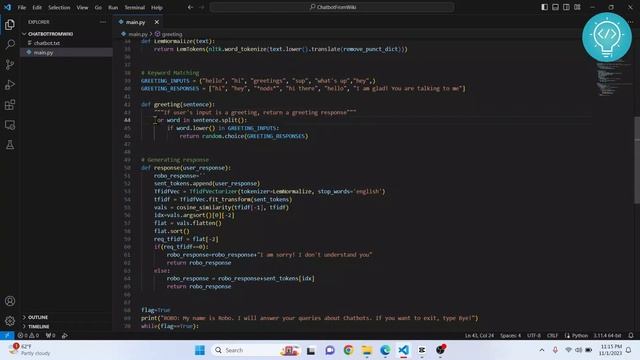Open the Go menu
640x360 pixels.
coord(98,7)
